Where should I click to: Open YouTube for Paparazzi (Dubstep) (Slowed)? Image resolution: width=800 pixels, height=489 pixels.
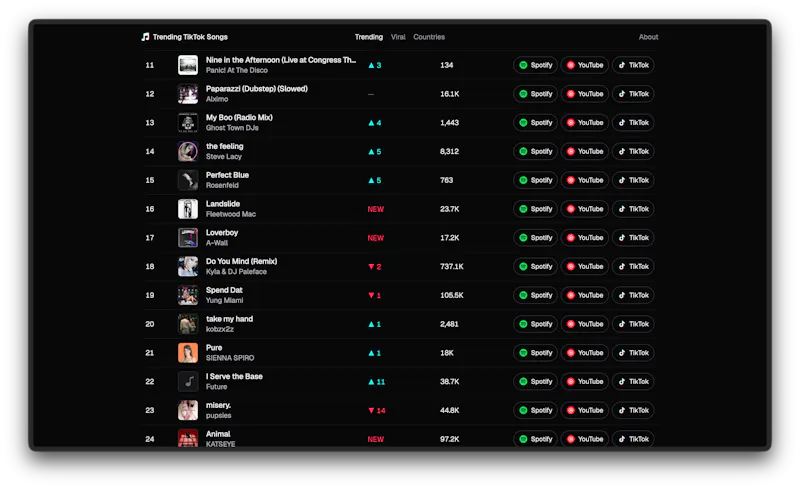pyautogui.click(x=585, y=94)
